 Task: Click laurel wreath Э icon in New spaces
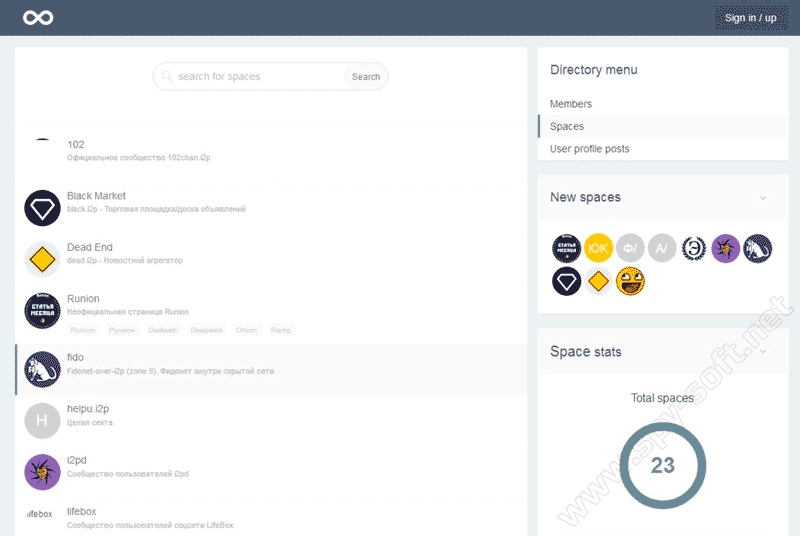[694, 248]
